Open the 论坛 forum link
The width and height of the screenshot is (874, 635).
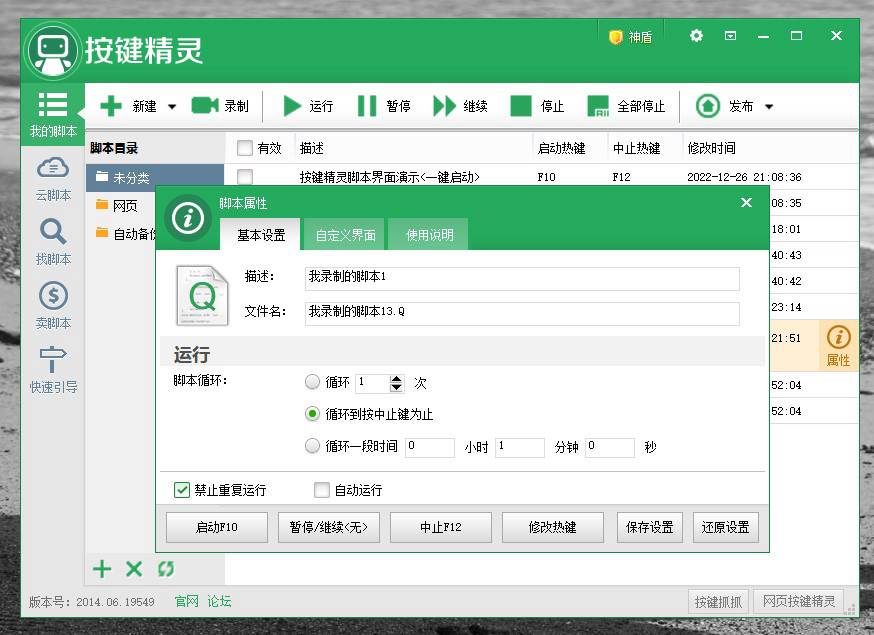[219, 601]
